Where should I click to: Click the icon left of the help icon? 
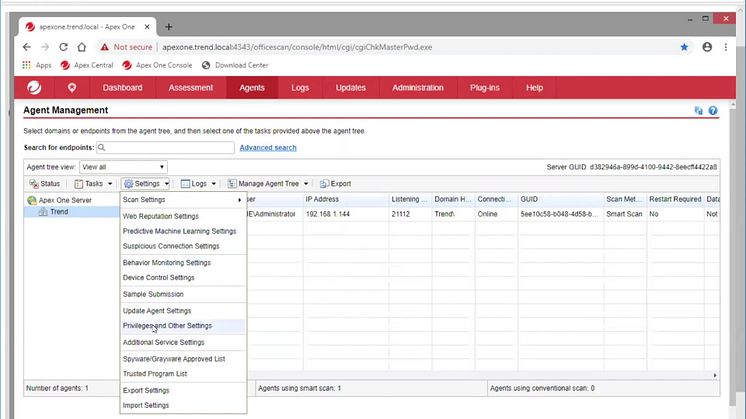click(x=698, y=110)
